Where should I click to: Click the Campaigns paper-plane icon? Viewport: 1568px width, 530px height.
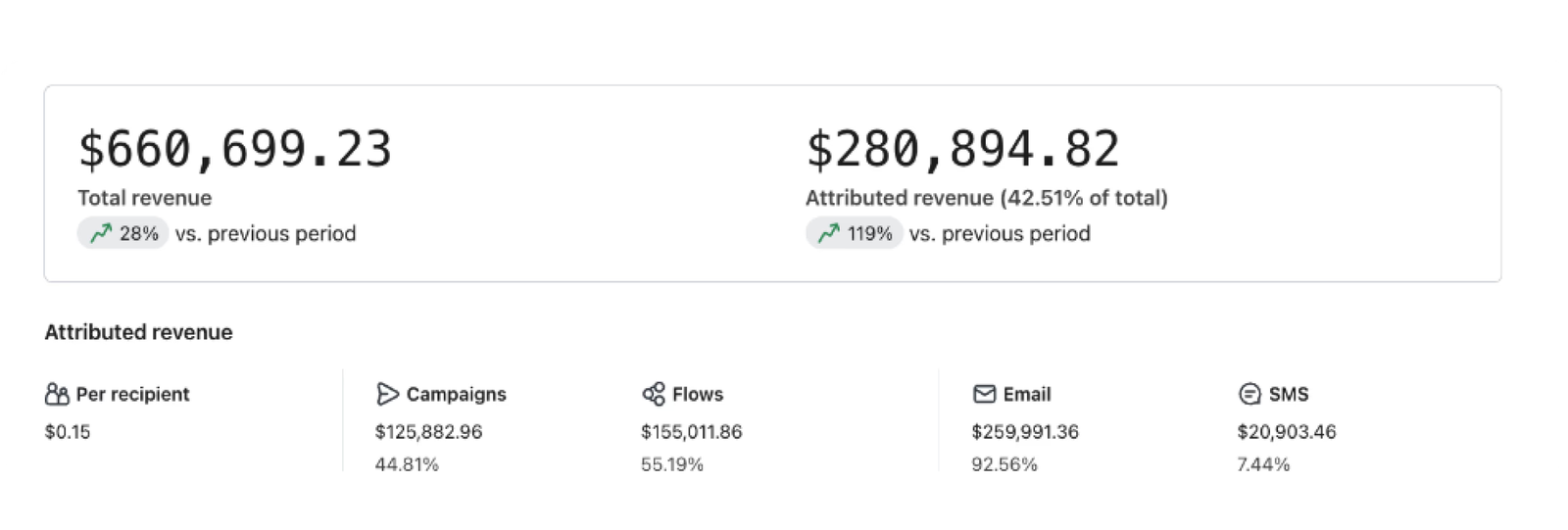coord(387,394)
